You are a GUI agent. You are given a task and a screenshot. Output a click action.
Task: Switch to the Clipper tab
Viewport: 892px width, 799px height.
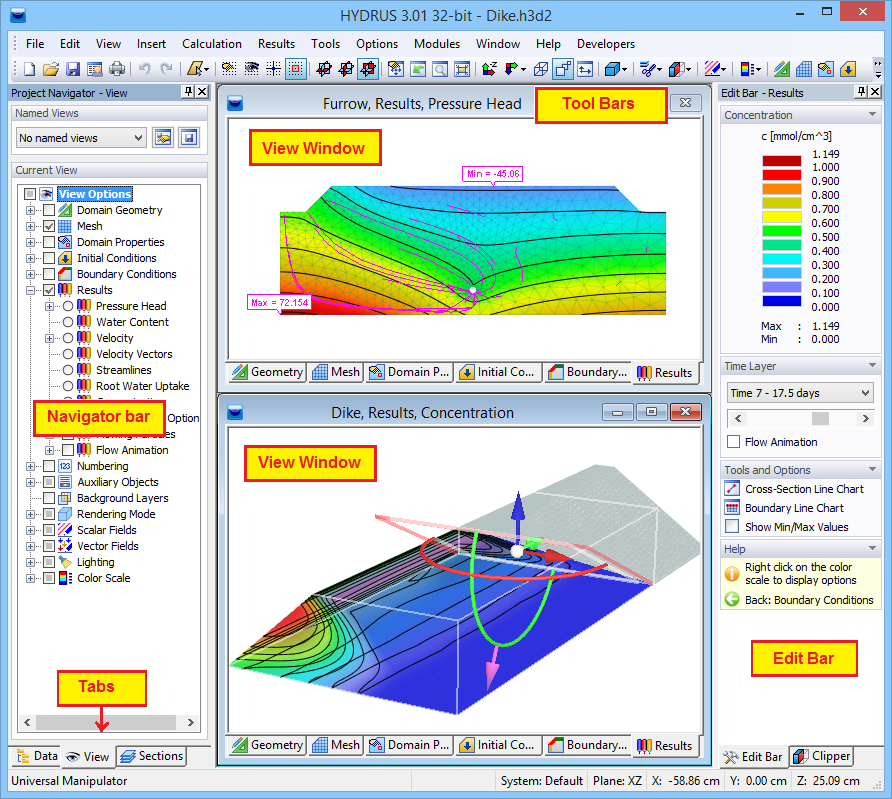822,756
